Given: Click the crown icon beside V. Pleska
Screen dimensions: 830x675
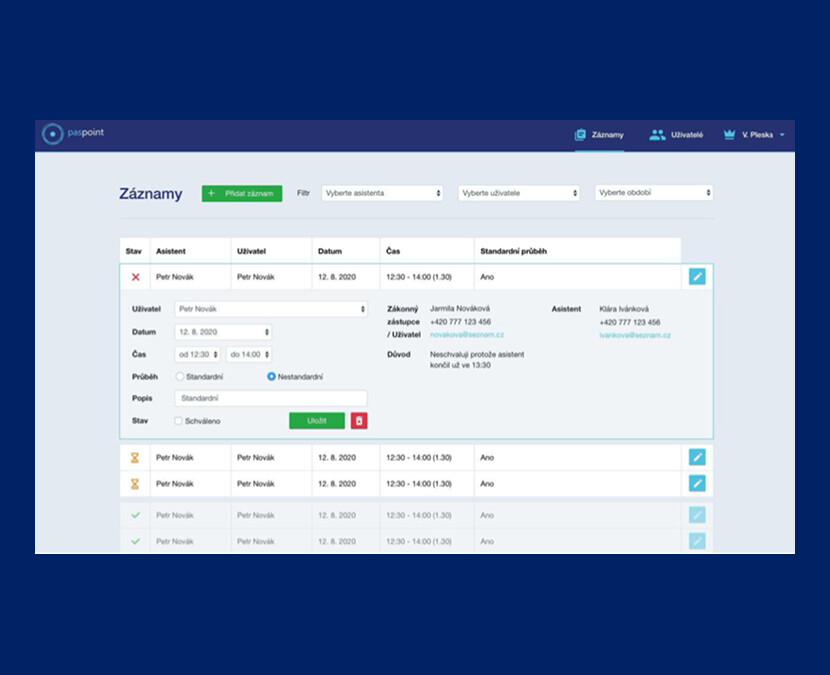Looking at the screenshot, I should 728,134.
